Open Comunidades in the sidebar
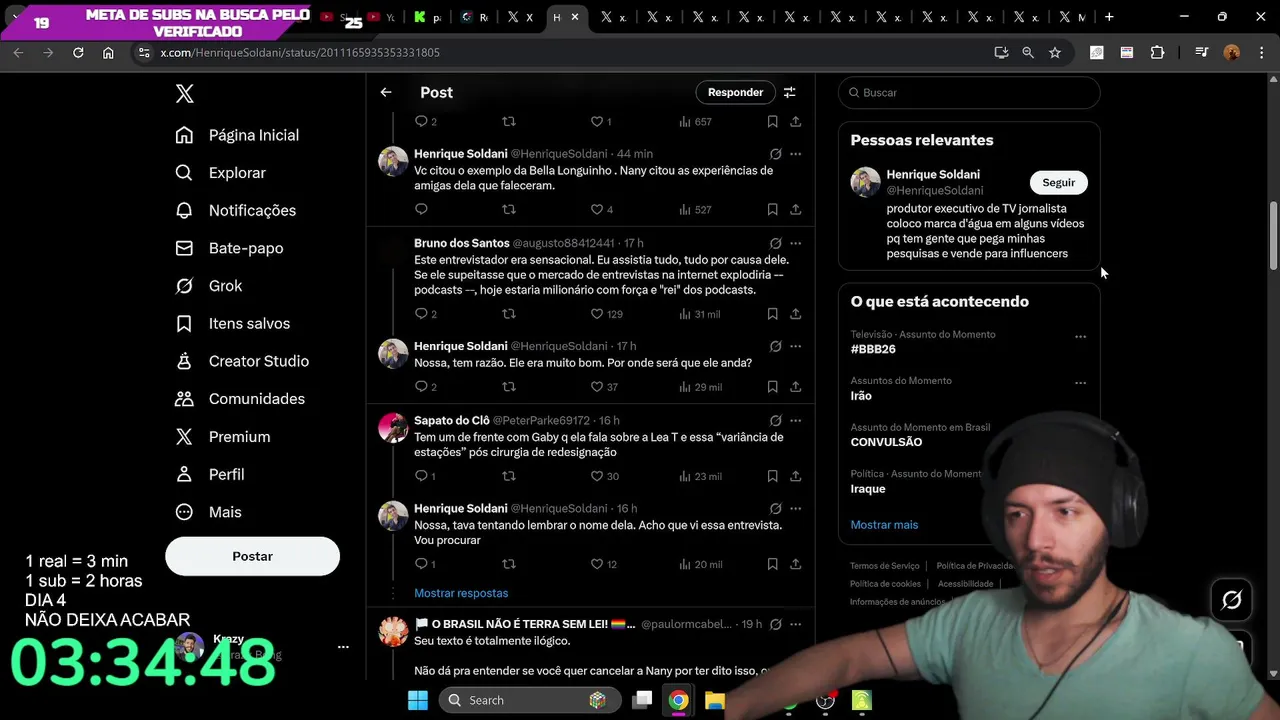 click(x=240, y=399)
